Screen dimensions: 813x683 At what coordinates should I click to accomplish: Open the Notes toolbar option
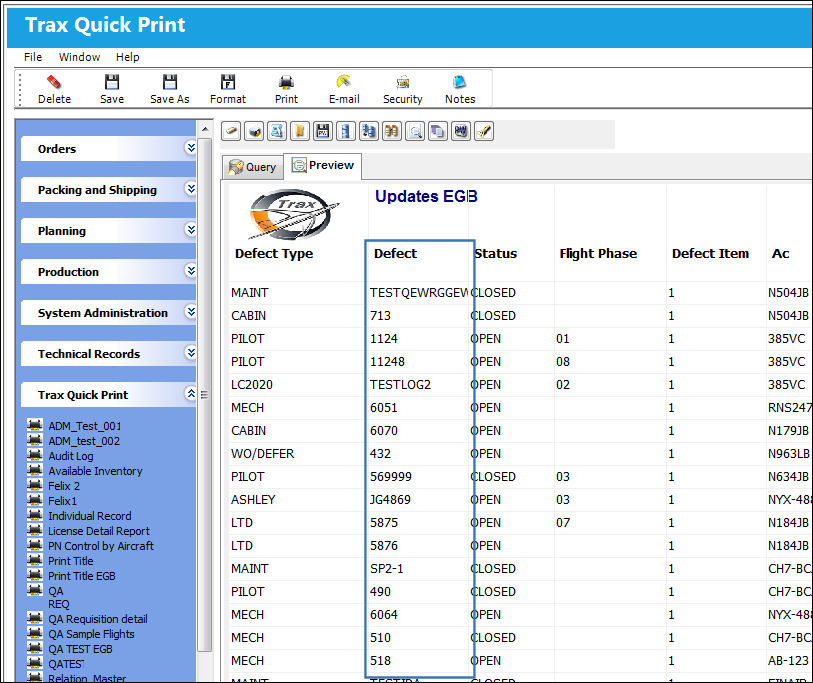[460, 89]
